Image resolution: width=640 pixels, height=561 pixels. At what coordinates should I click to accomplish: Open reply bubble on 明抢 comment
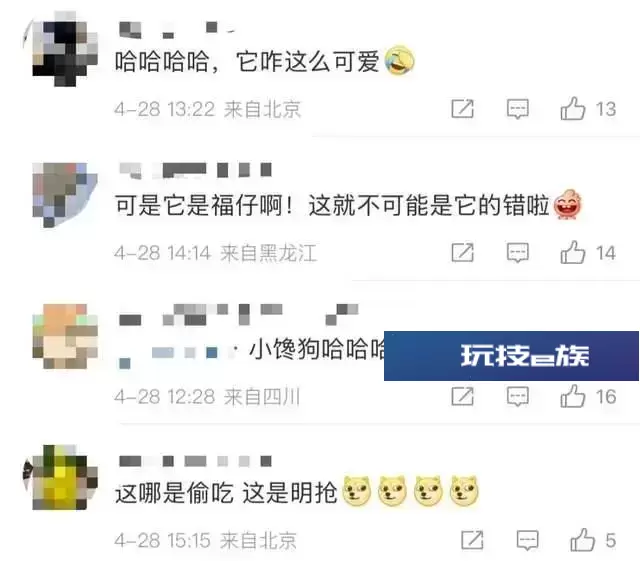[527, 540]
